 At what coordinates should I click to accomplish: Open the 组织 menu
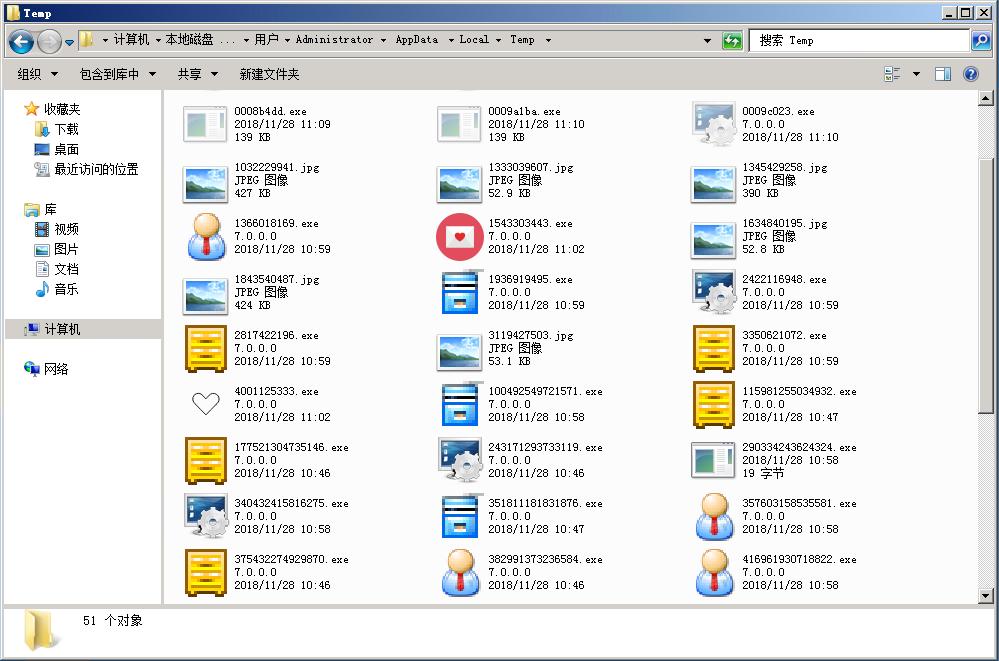[38, 74]
